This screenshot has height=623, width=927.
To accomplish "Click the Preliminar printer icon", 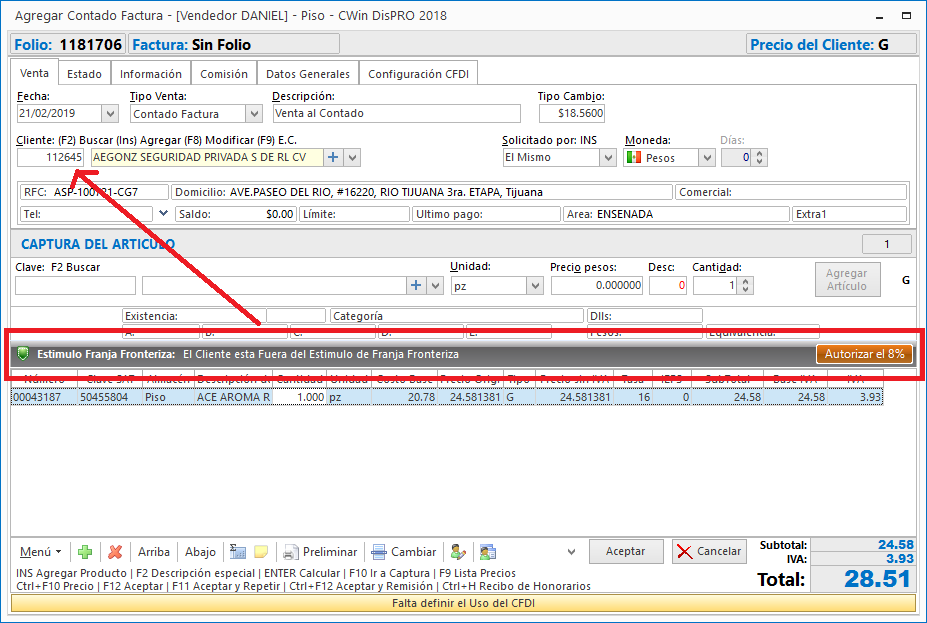I will coord(290,552).
